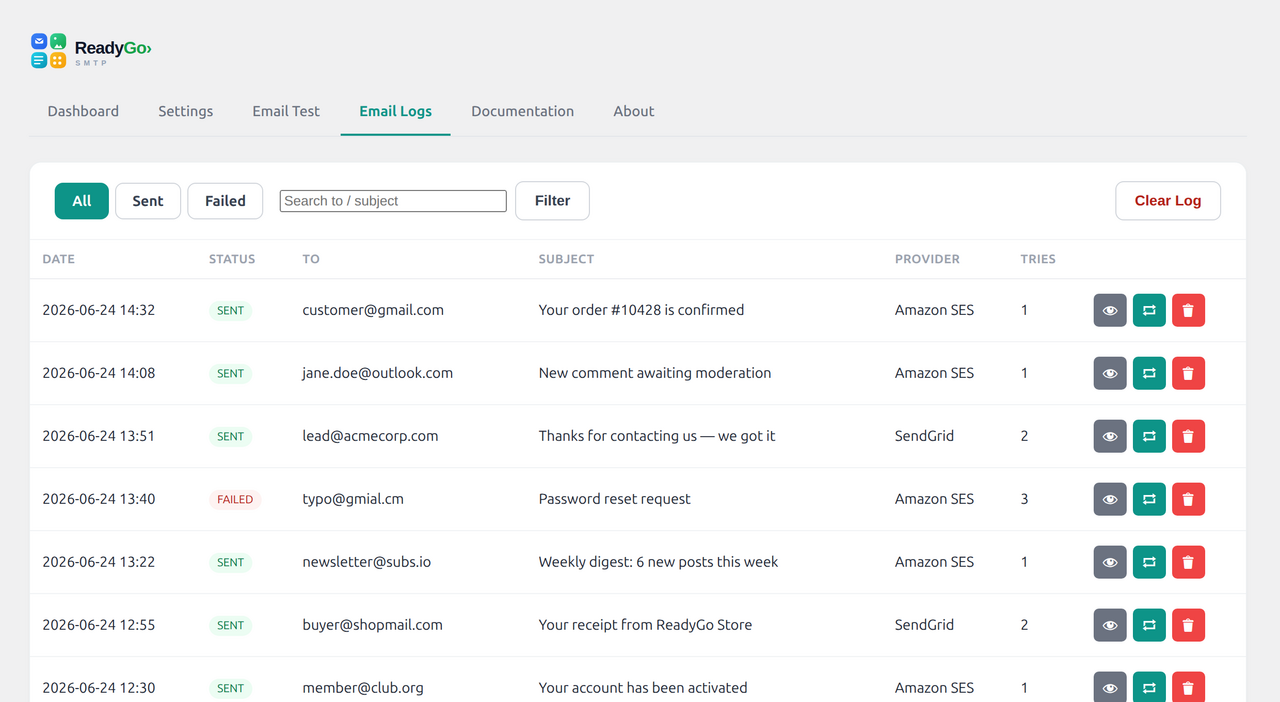Open the Dashboard tab
The width and height of the screenshot is (1280, 702).
[83, 111]
